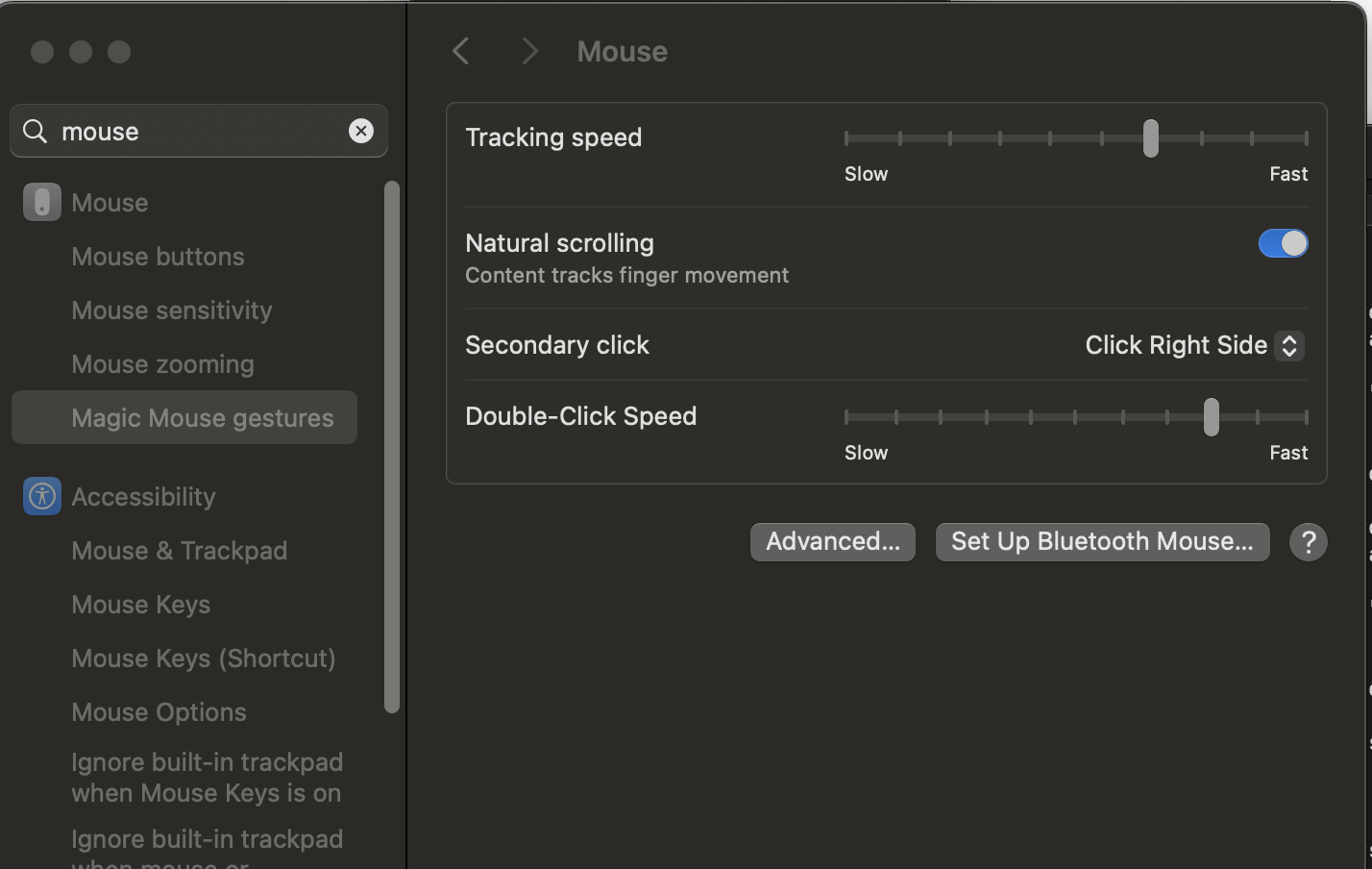Go back using the left chevron
This screenshot has height=869, width=1372.
click(x=461, y=52)
